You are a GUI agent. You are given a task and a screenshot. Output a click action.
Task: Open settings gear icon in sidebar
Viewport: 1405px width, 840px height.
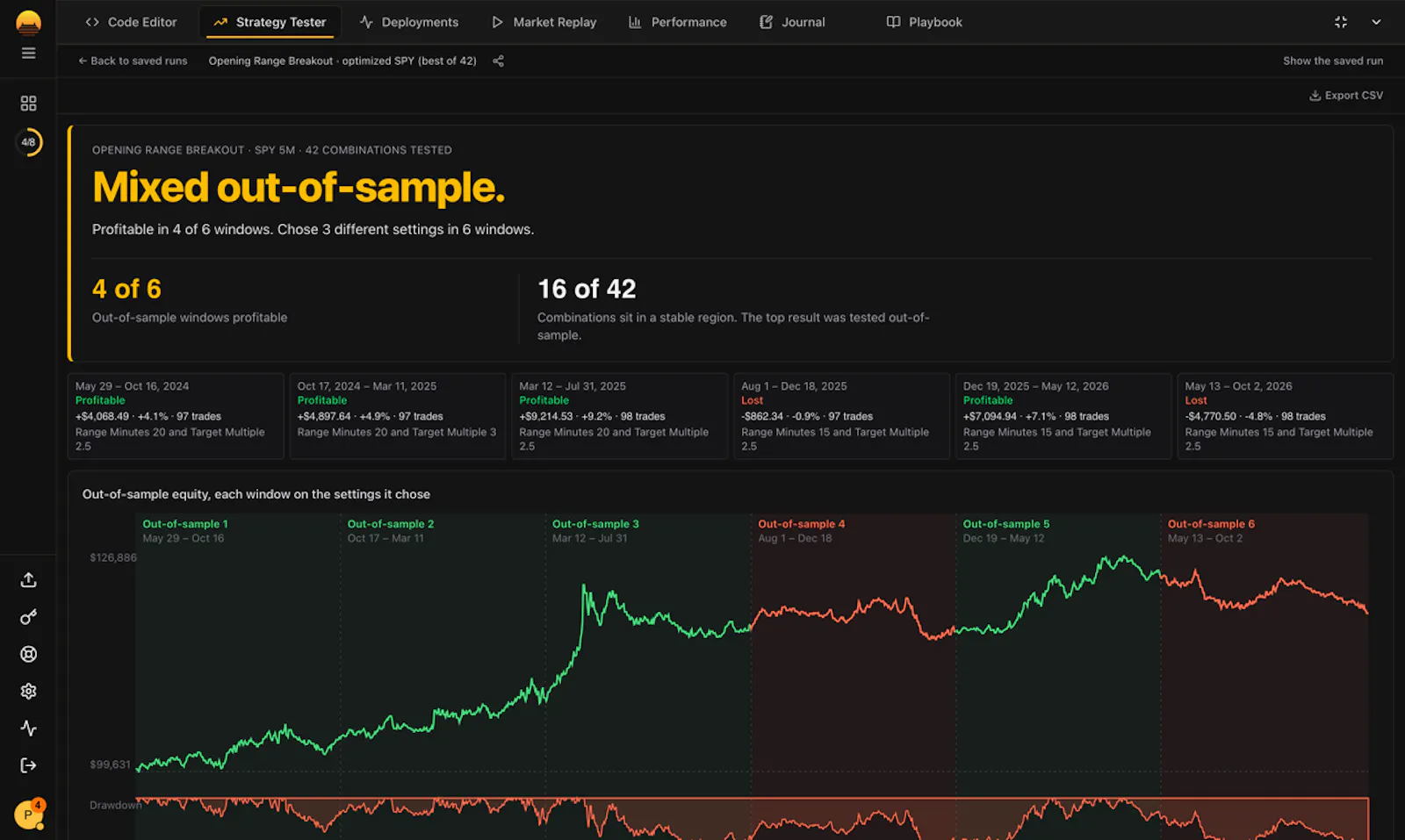tap(28, 692)
